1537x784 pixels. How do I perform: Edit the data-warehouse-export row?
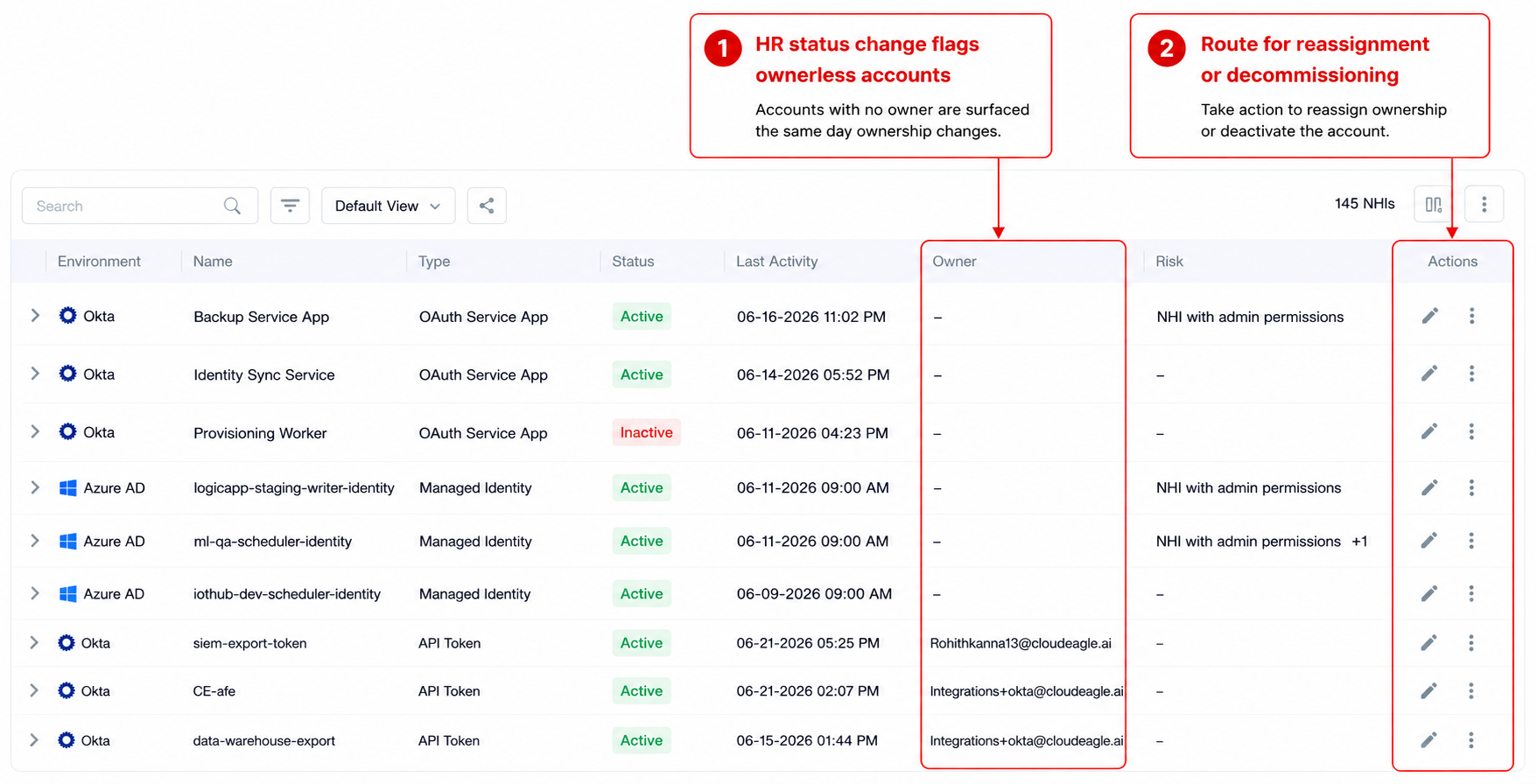click(x=1429, y=740)
